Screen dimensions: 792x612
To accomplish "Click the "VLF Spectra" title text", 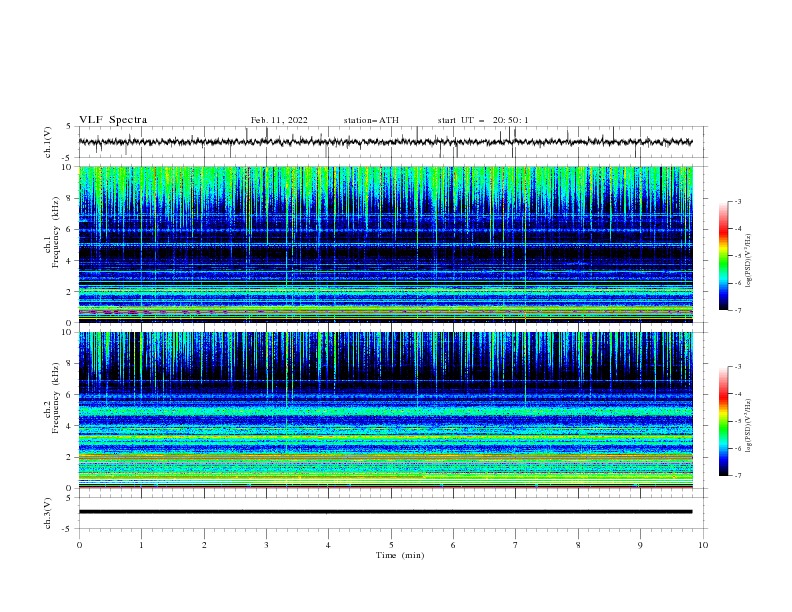I will (113, 120).
